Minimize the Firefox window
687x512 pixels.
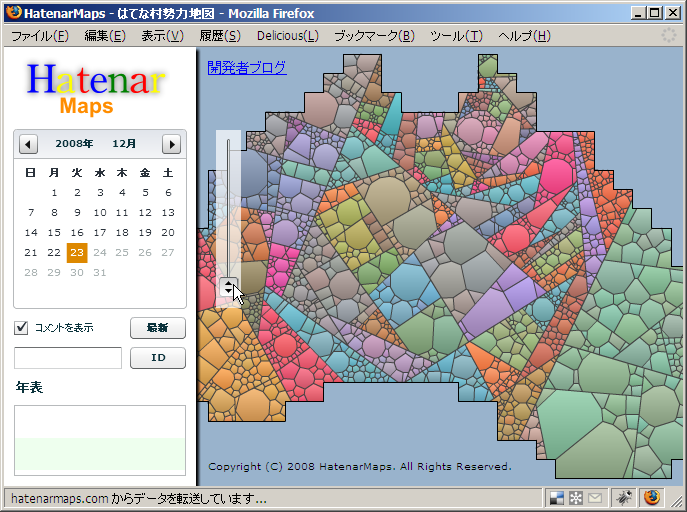(638, 13)
